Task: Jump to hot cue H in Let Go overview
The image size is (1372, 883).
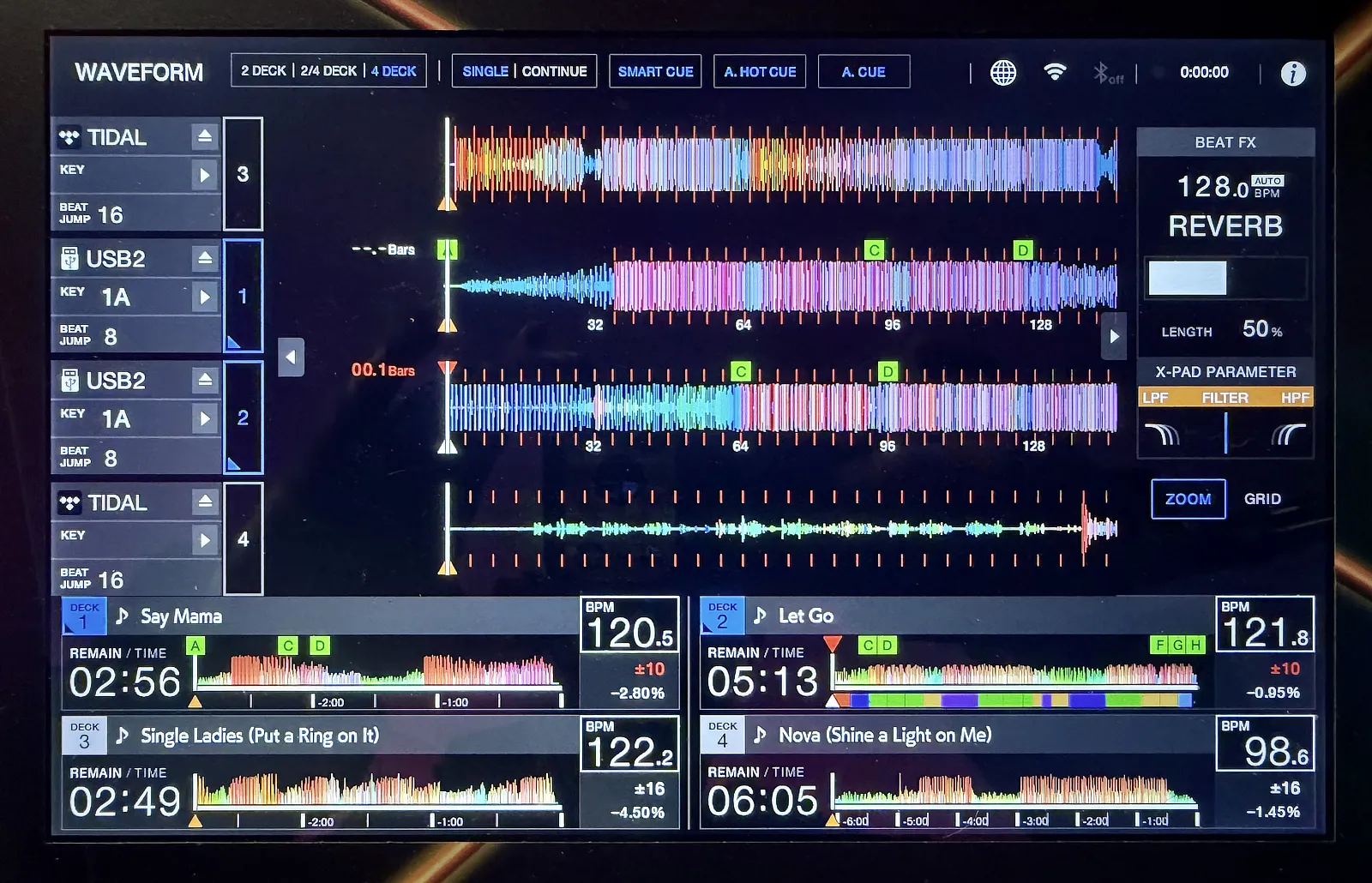Action: 1195,645
